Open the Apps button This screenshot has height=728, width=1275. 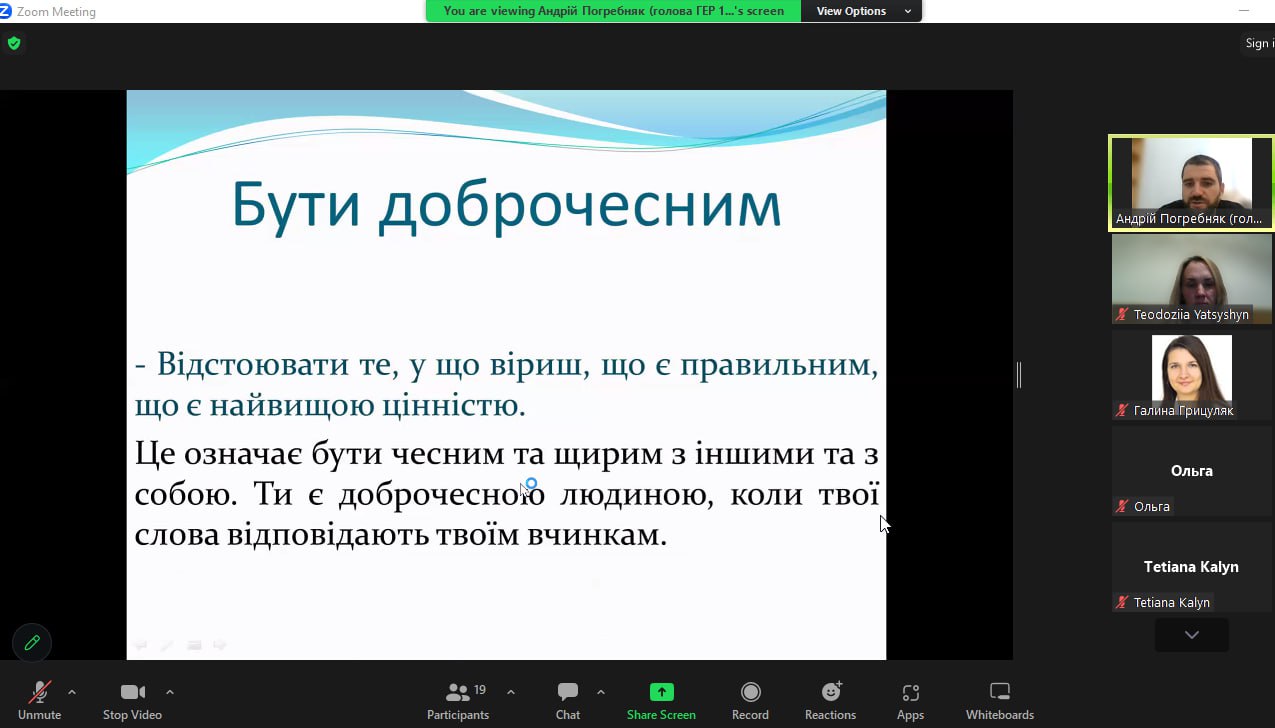pos(910,700)
